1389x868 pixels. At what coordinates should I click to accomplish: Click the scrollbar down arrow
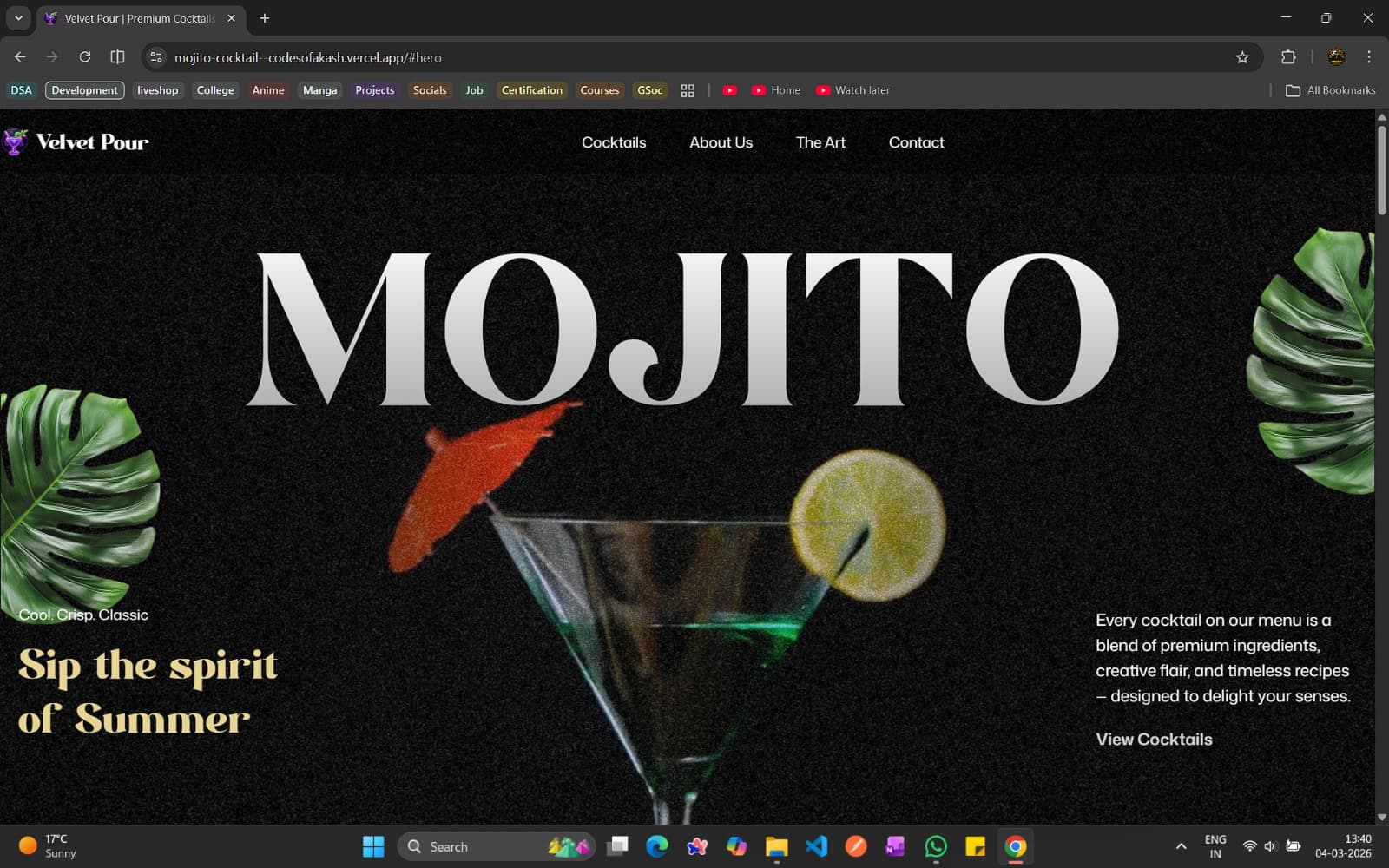[x=1381, y=818]
